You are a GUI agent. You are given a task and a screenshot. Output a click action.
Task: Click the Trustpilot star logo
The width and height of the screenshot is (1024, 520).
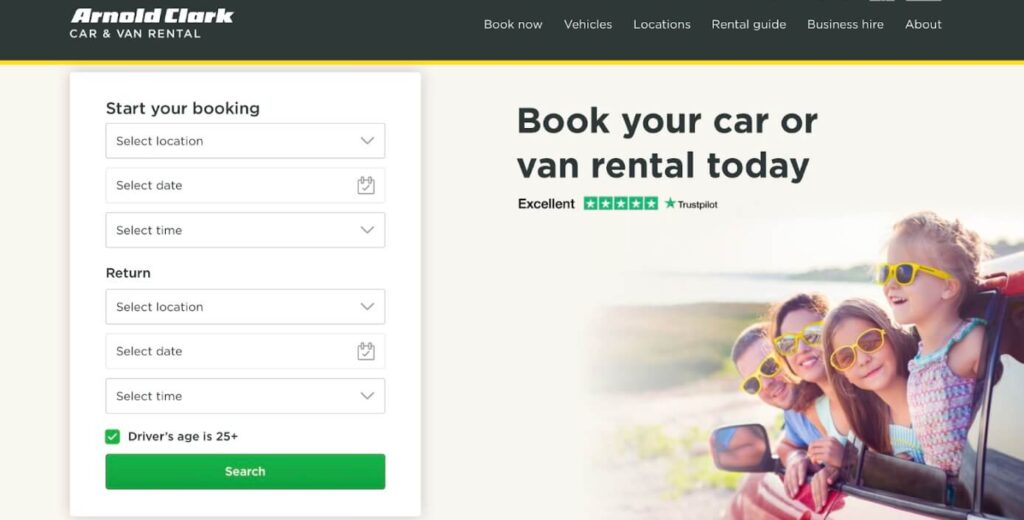(691, 204)
